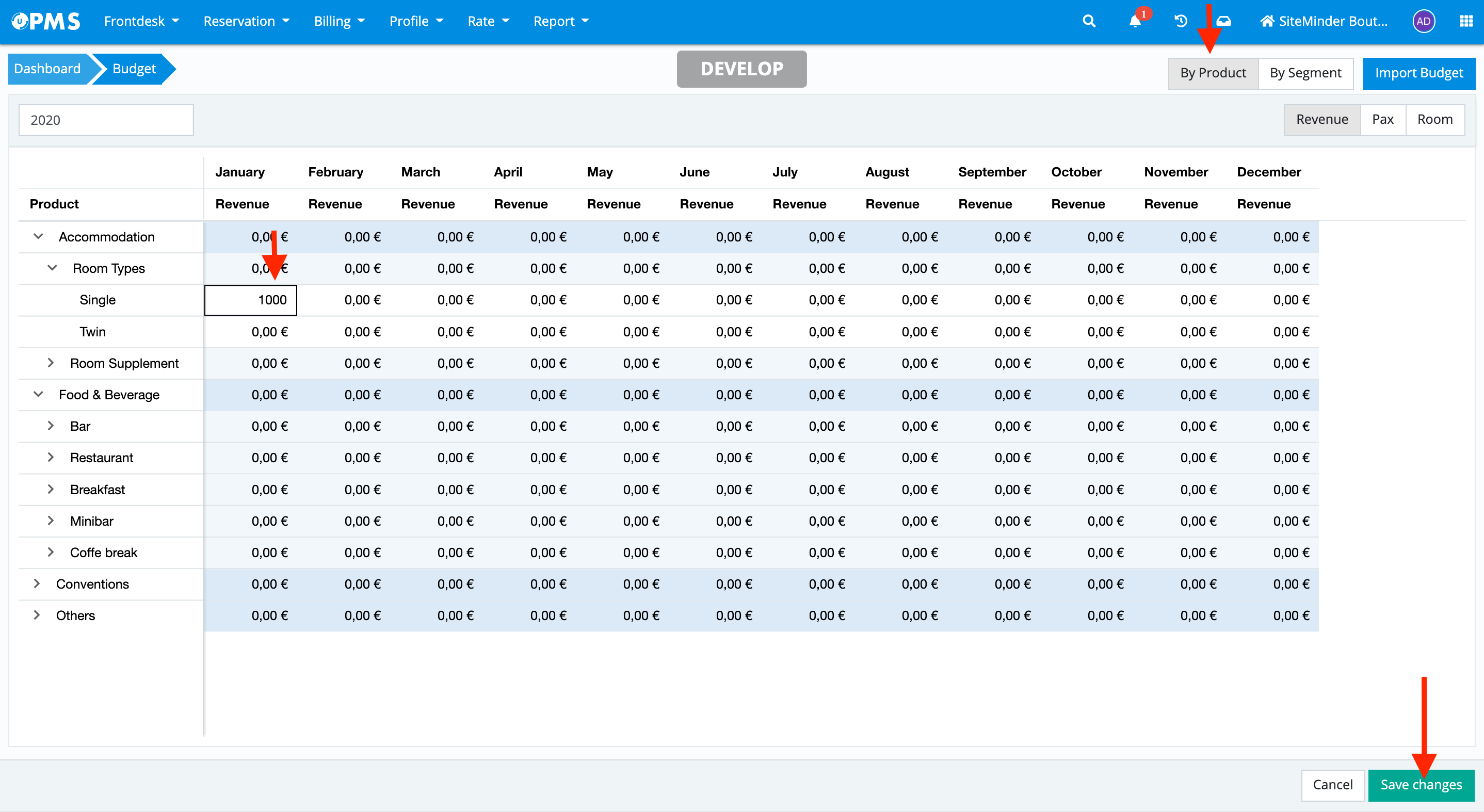
Task: Expand the Room Supplement row
Action: [51, 363]
